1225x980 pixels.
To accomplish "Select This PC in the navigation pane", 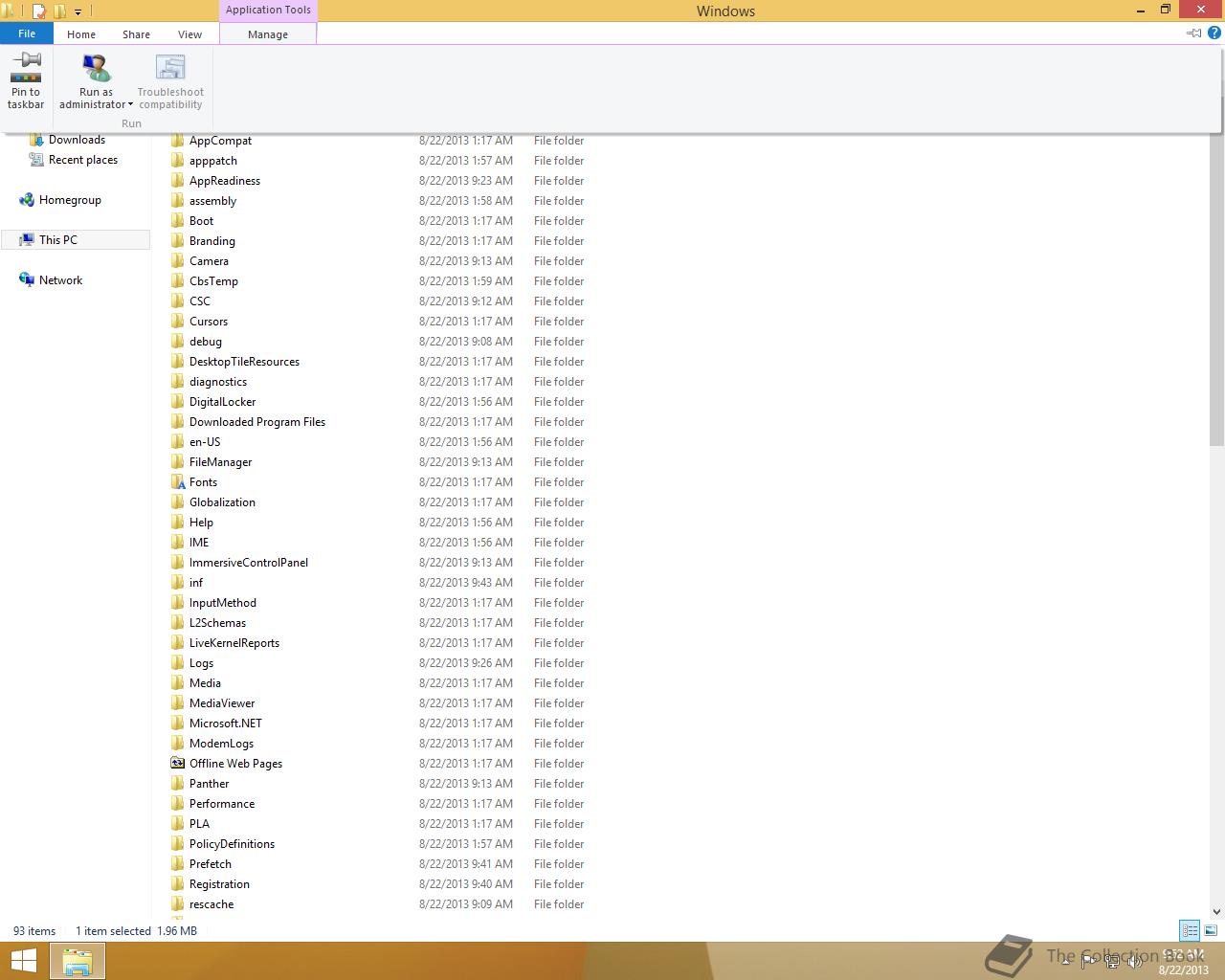I will 58,240.
